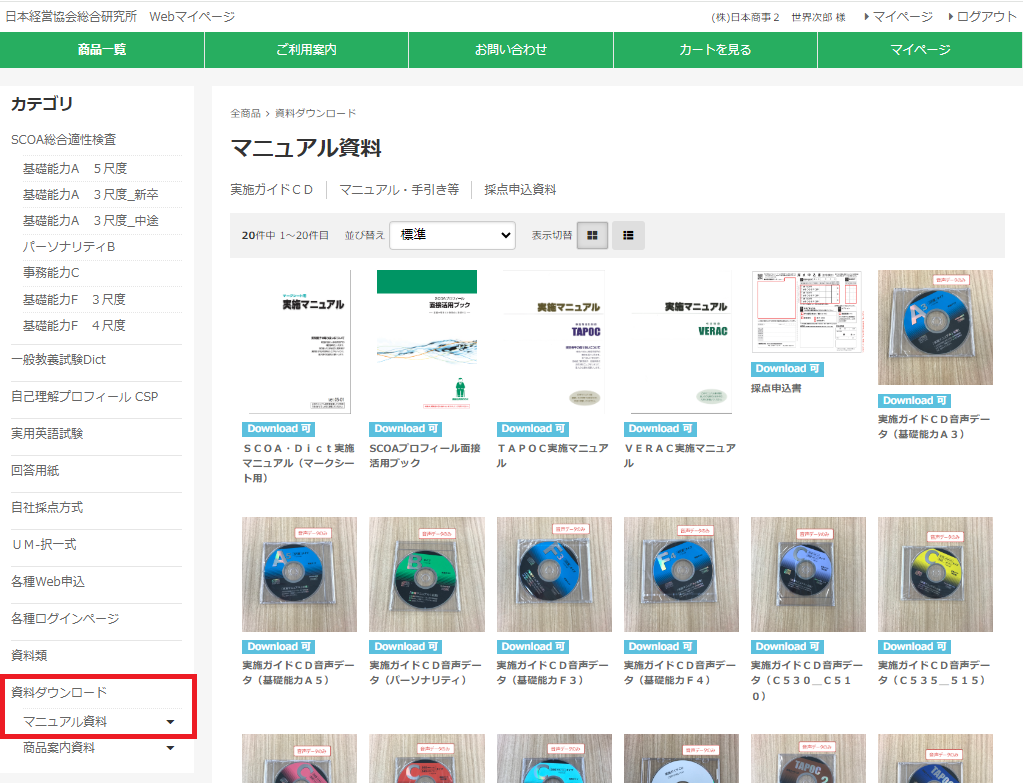Open 各種ログインページ category
The height and width of the screenshot is (783, 1023).
(65, 619)
